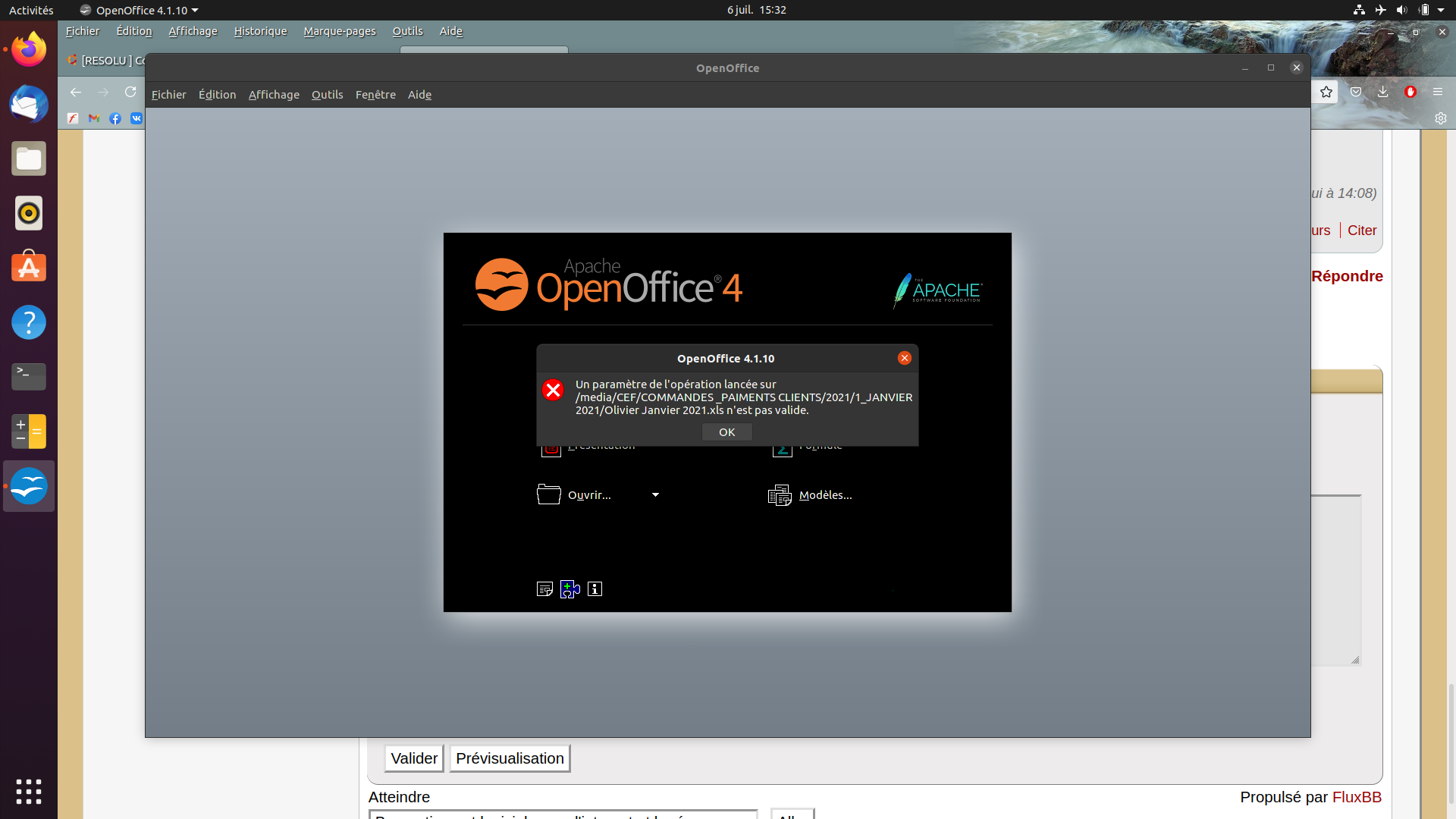Viewport: 1456px width, 819px height.
Task: Open Rhythmbox from the dock
Action: (29, 213)
